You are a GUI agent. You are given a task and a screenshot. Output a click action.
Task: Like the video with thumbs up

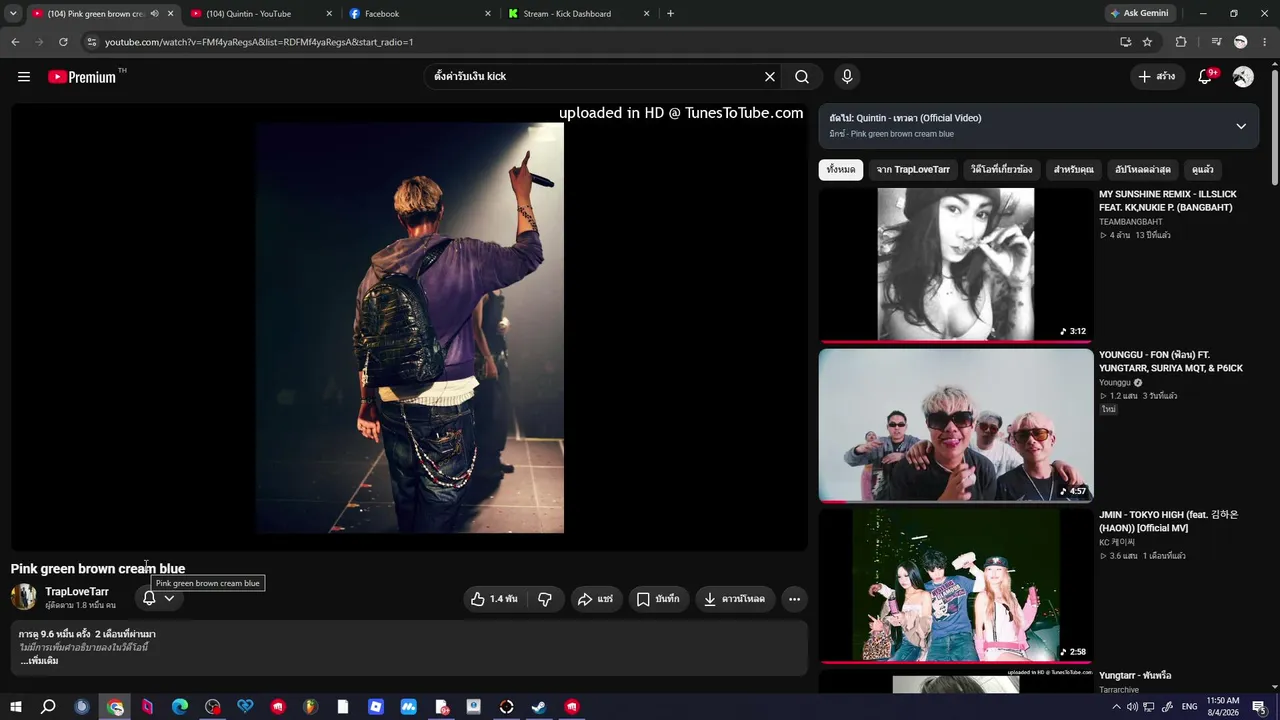pyautogui.click(x=495, y=599)
